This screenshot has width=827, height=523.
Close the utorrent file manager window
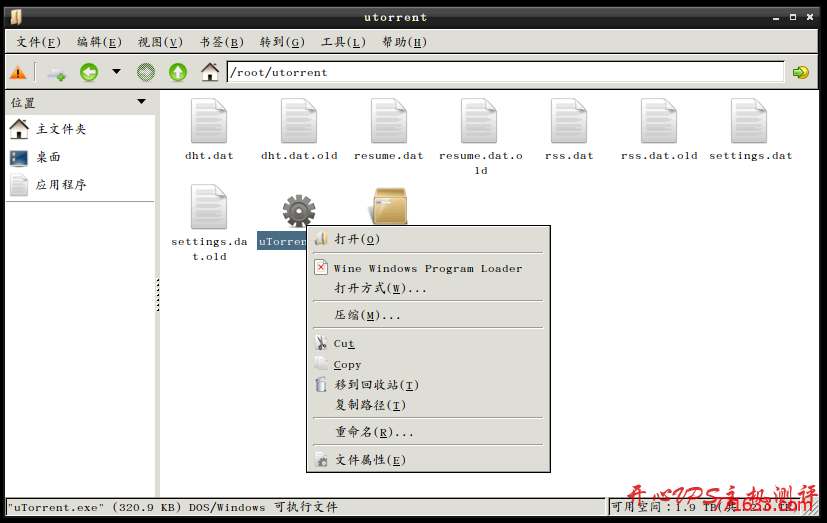[x=810, y=17]
